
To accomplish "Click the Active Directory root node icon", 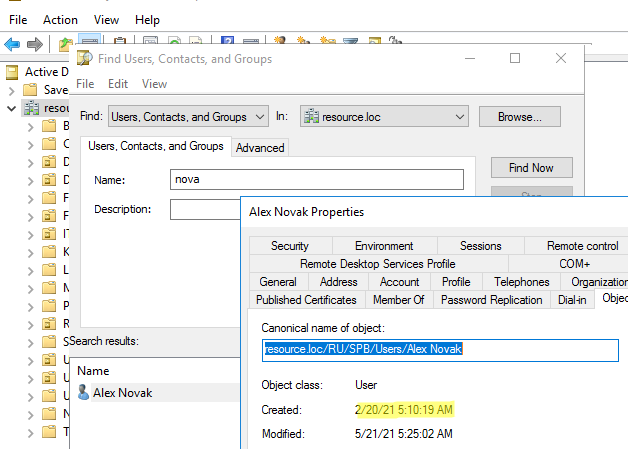I will [x=12, y=72].
